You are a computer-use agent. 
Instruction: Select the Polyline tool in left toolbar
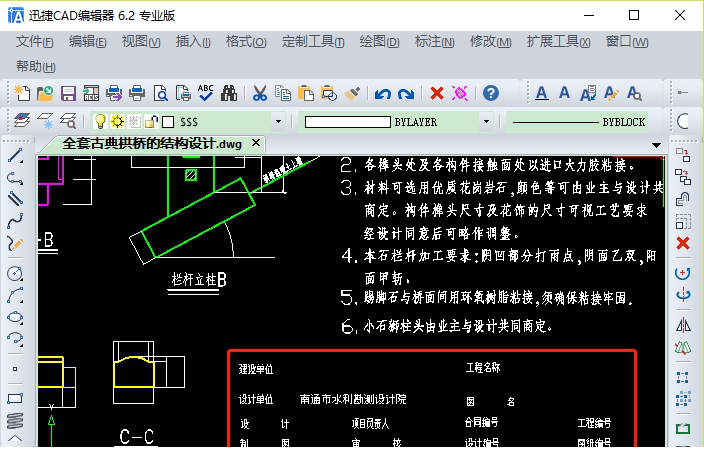pos(15,178)
